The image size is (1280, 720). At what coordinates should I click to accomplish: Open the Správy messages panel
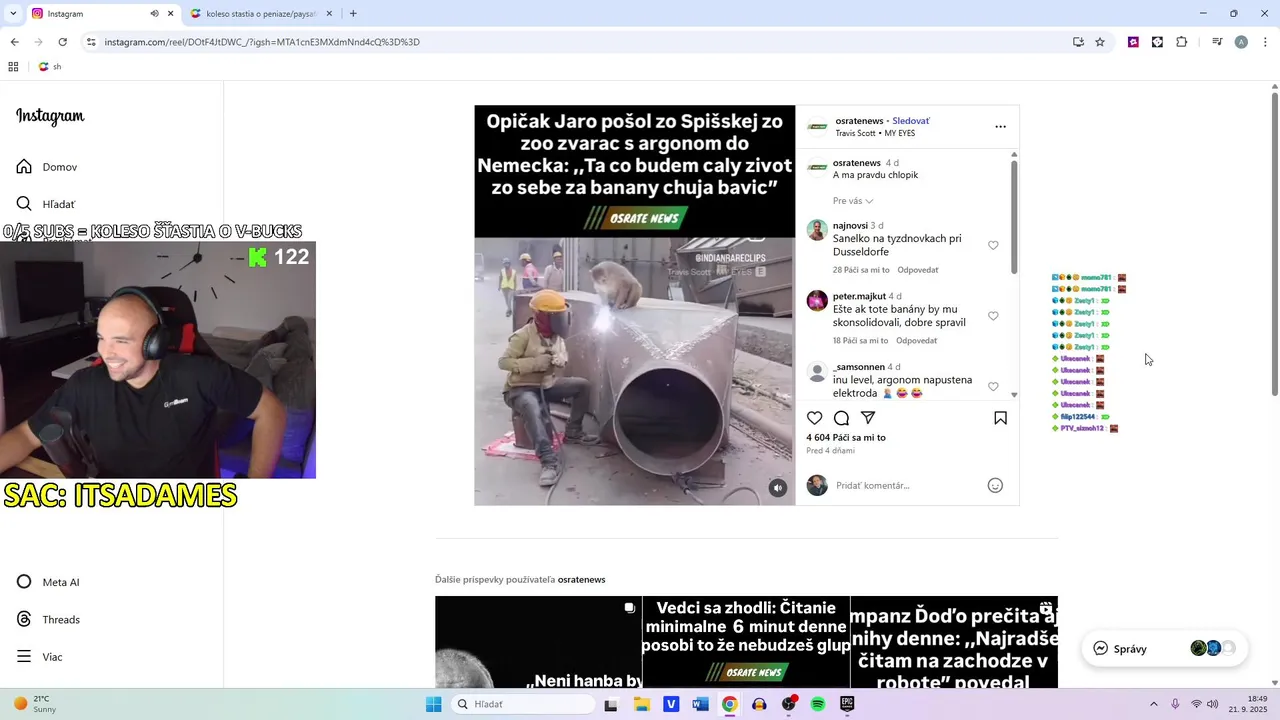tap(1164, 648)
